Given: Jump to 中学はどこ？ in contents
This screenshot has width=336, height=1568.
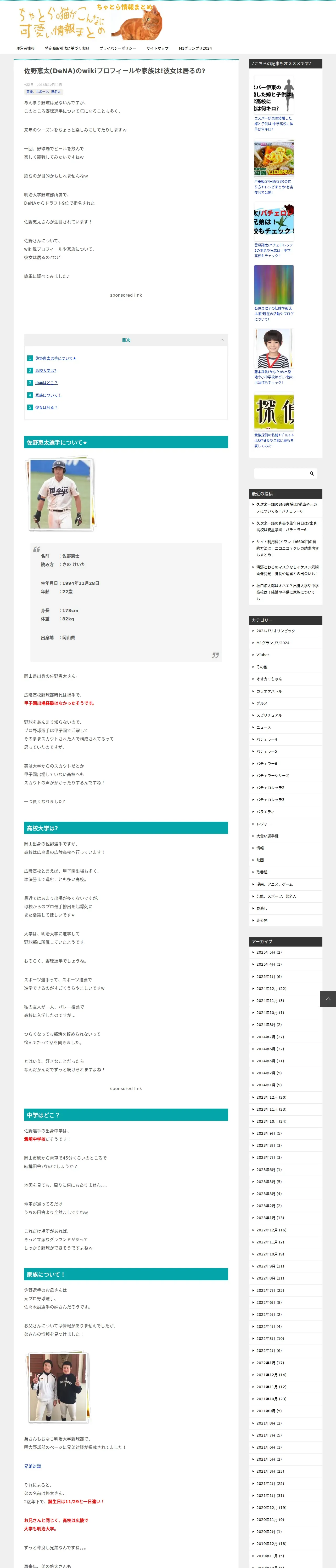Looking at the screenshot, I should pos(46,383).
